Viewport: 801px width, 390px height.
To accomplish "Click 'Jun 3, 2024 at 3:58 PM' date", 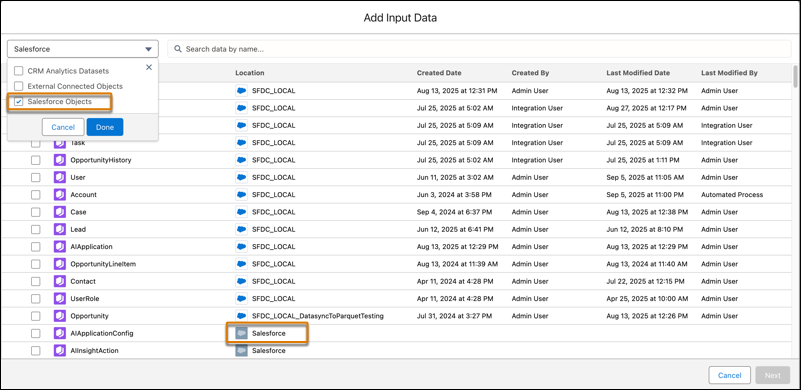I will pyautogui.click(x=453, y=195).
